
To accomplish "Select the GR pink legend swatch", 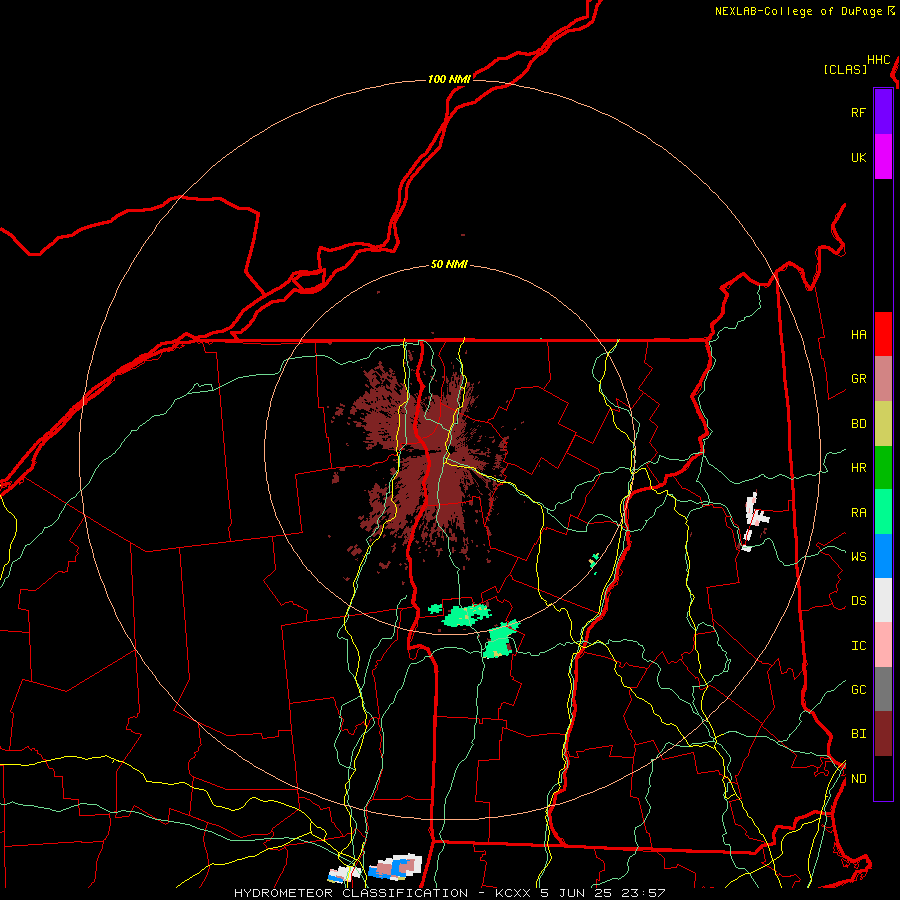I will [x=883, y=379].
